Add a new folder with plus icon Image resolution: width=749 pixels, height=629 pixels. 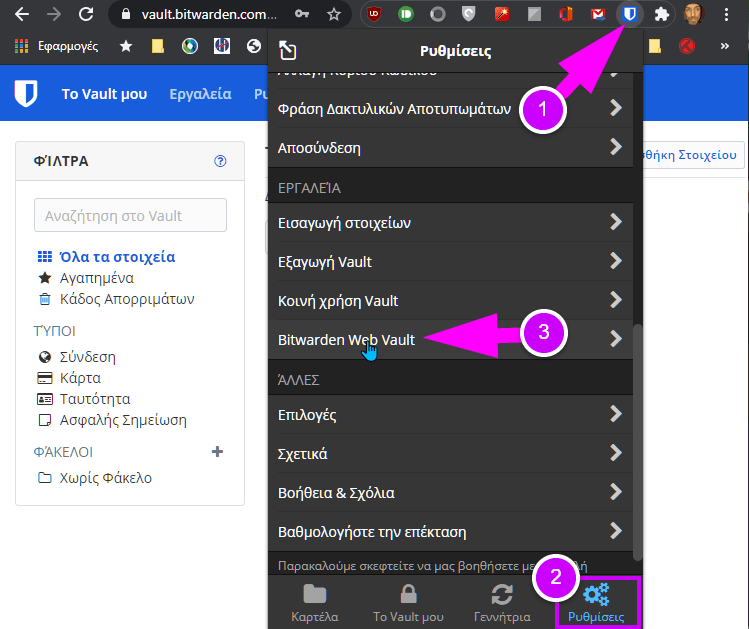pos(217,452)
